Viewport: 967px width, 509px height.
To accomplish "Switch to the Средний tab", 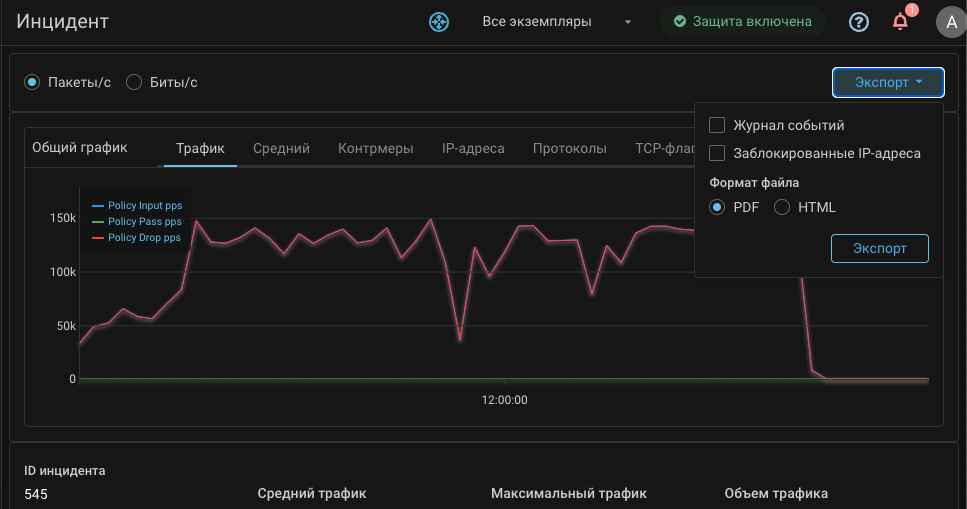I will point(281,148).
